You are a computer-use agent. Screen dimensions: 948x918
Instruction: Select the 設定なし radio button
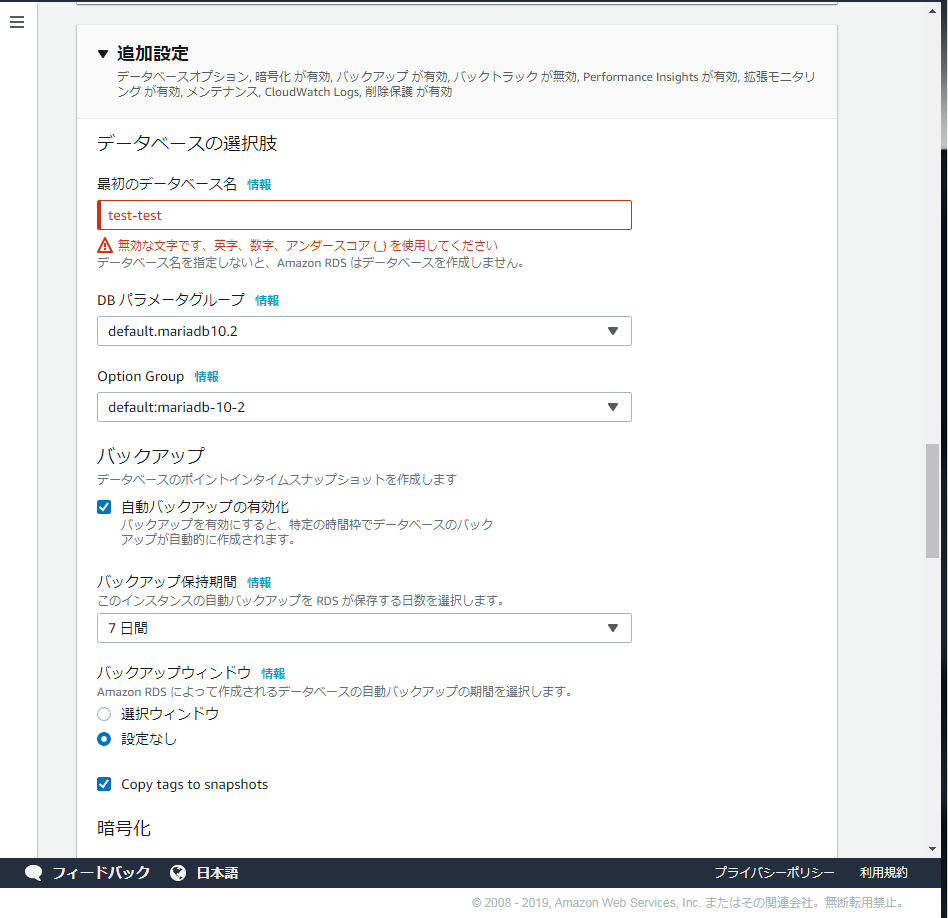pyautogui.click(x=104, y=739)
